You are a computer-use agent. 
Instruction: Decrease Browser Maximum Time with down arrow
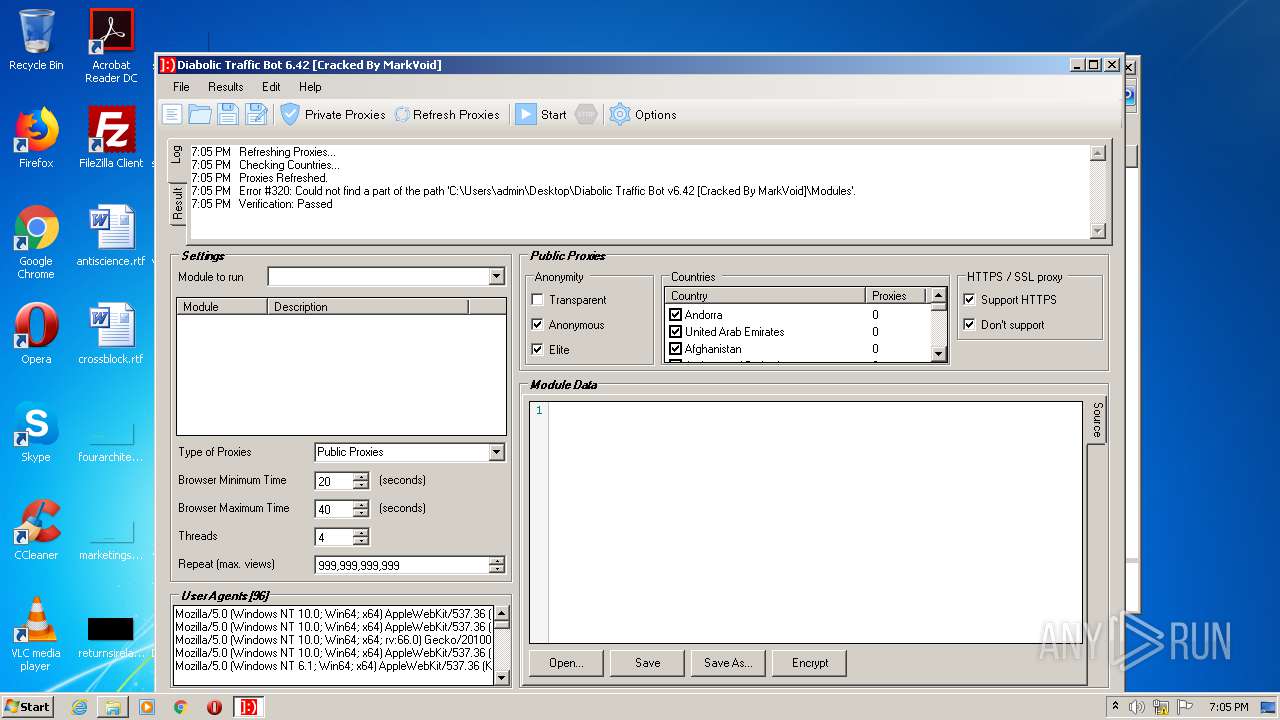coord(361,513)
